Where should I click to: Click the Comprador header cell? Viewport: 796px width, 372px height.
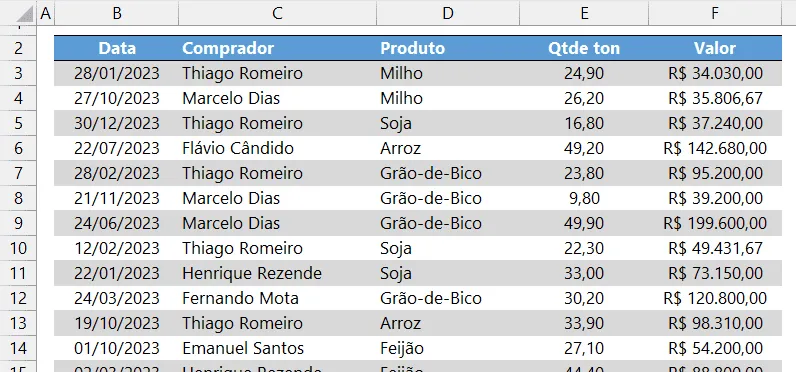tap(277, 48)
